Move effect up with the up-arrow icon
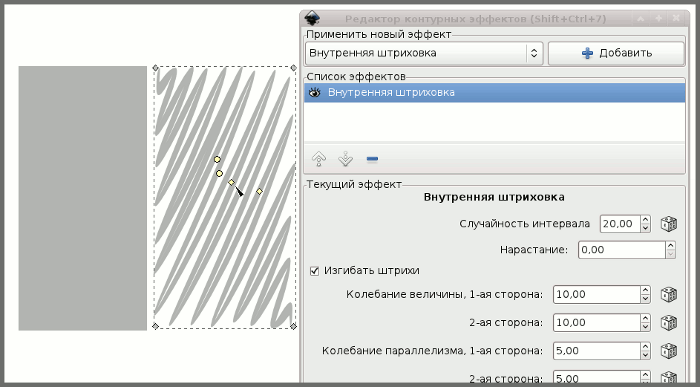The width and height of the screenshot is (700, 387). (319, 159)
